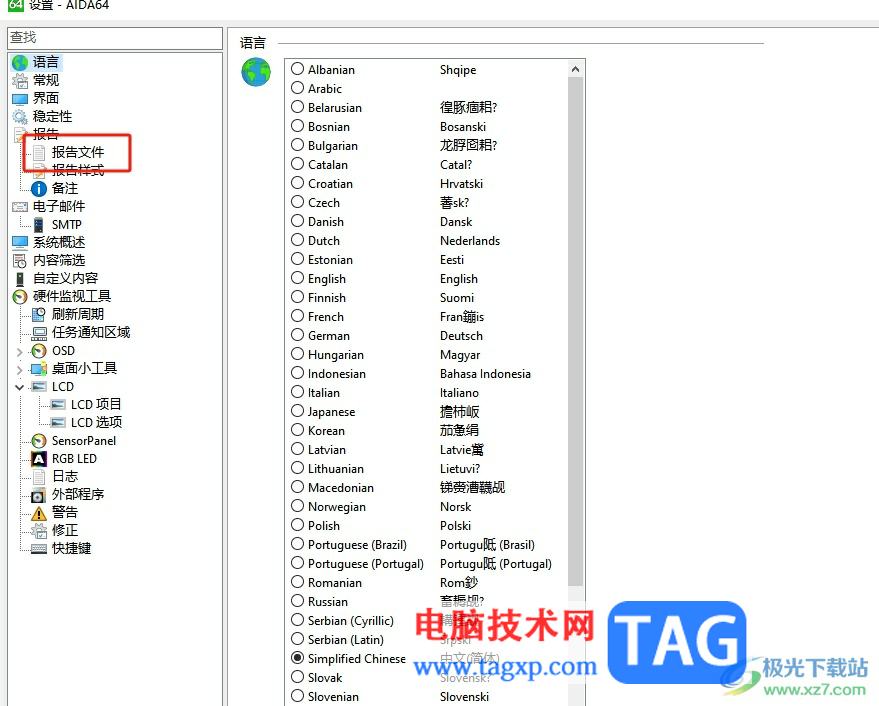The height and width of the screenshot is (706, 879).
Task: Click the 任务通知区域 tray icon
Action: coord(39,333)
